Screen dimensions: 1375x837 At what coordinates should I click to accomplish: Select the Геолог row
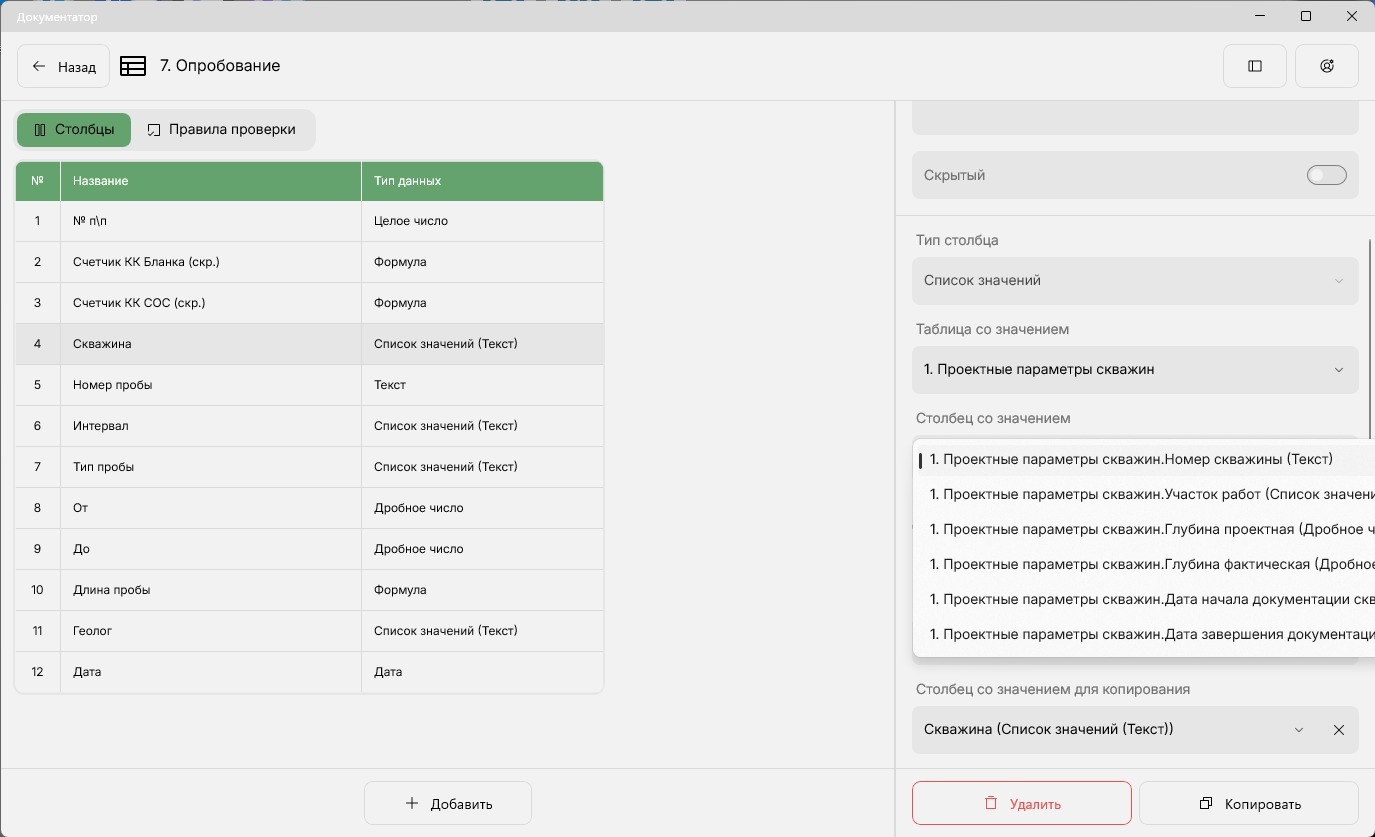point(309,631)
